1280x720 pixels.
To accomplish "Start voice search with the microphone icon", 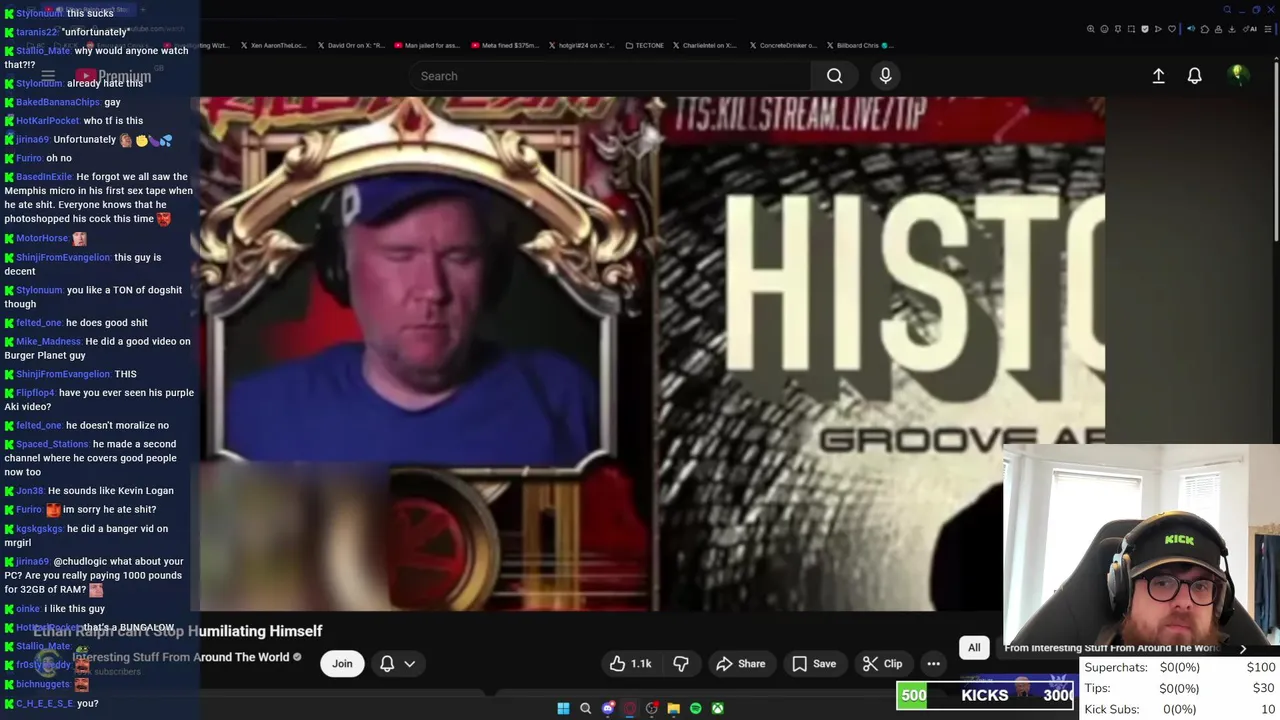I will [x=885, y=76].
